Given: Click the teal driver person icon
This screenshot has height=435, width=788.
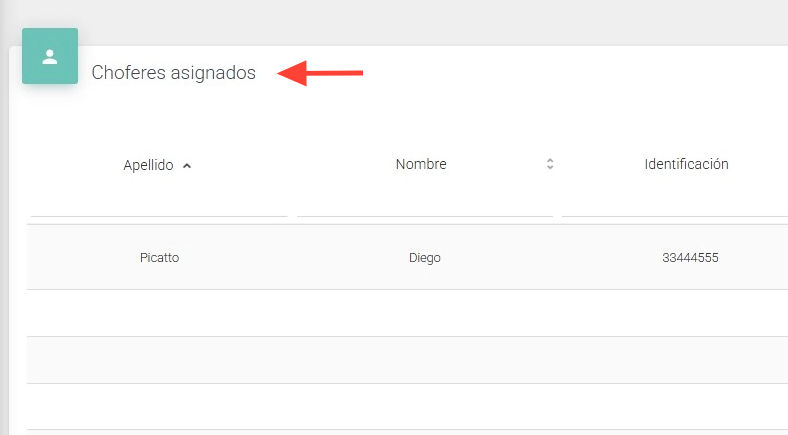Looking at the screenshot, I should click(50, 56).
